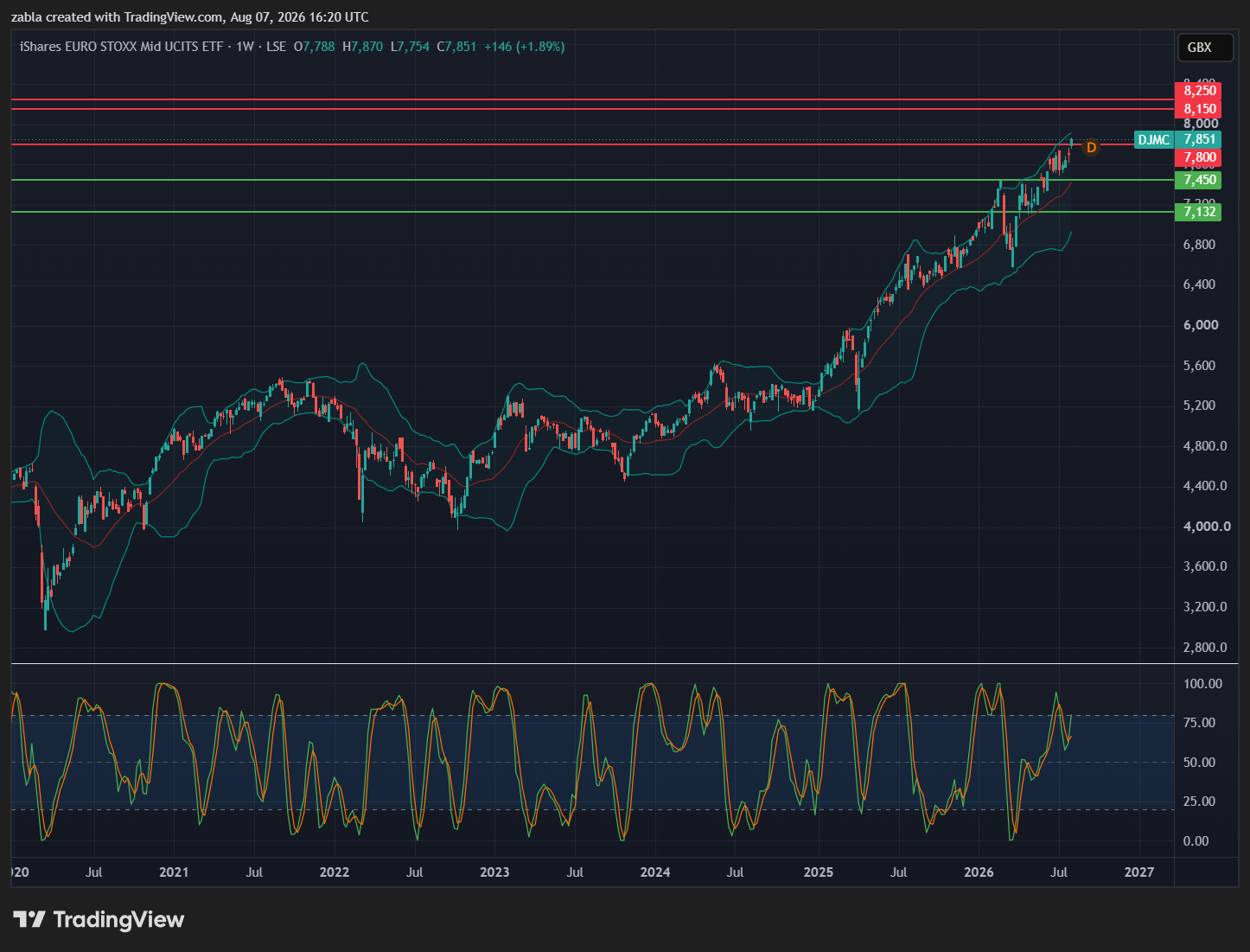
Task: Click the 2026 label on the time axis
Action: click(979, 872)
